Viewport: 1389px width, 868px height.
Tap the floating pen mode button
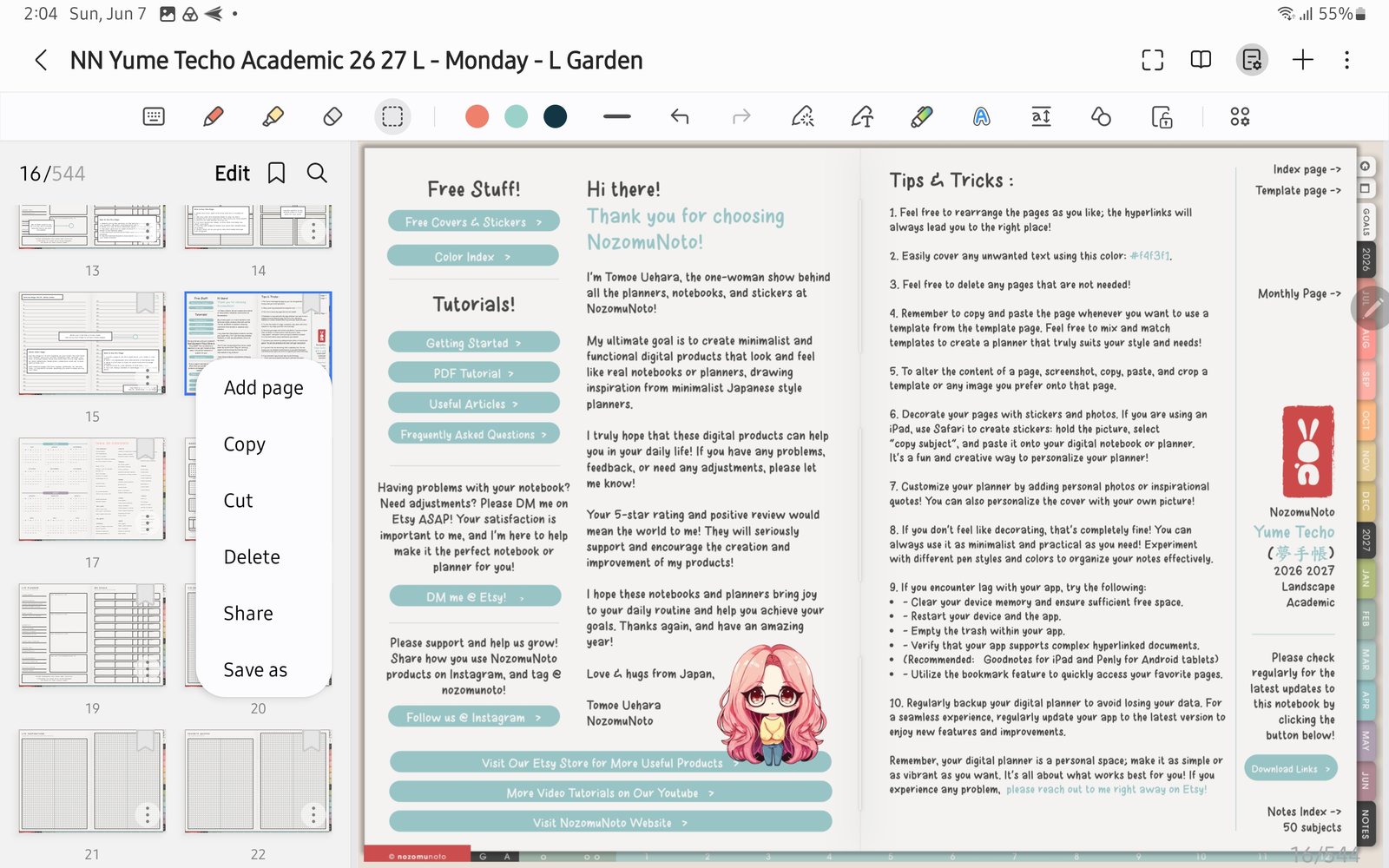1371,307
